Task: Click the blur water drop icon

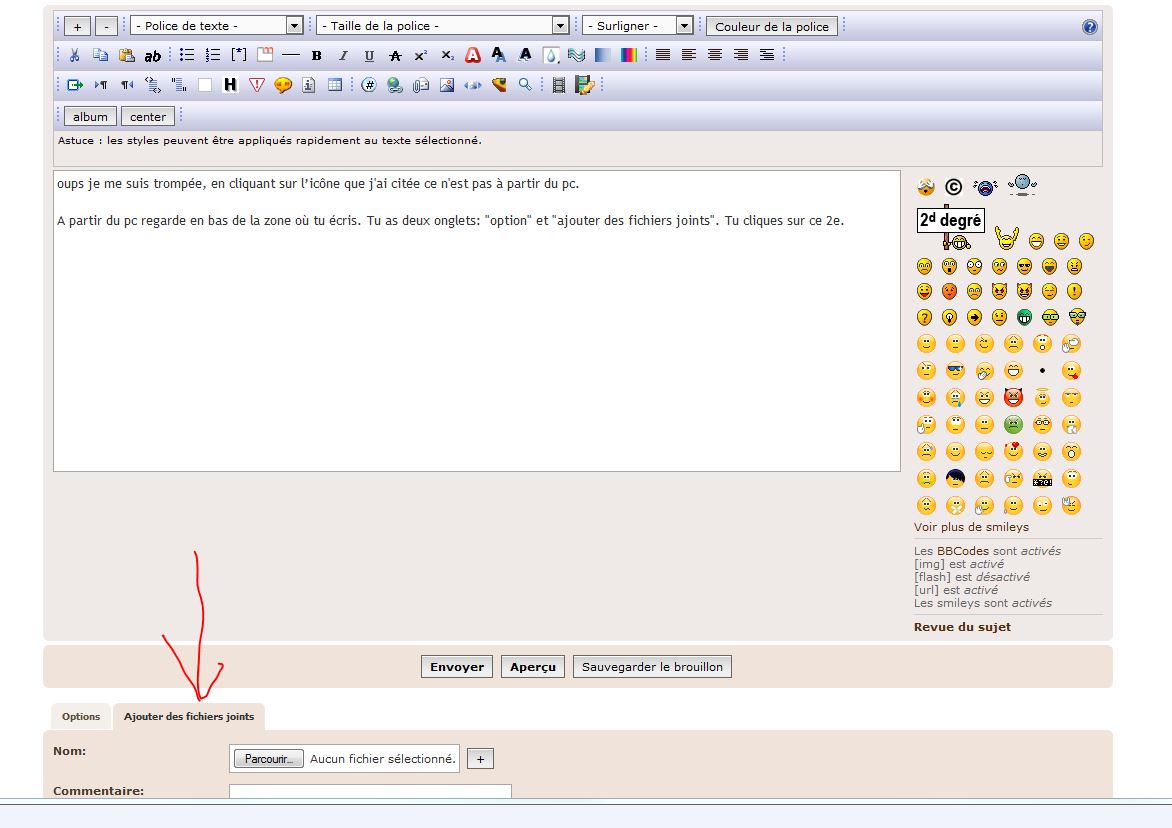Action: pos(551,55)
